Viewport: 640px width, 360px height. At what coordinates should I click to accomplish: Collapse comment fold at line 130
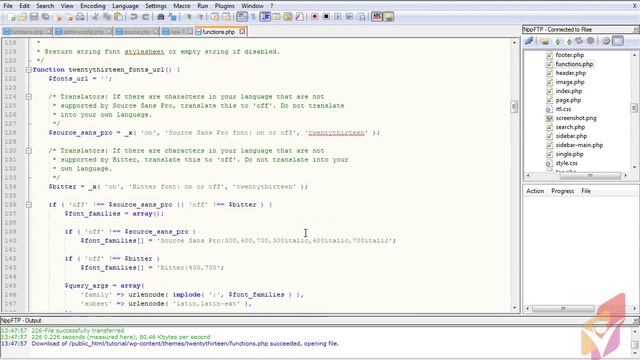[29, 151]
